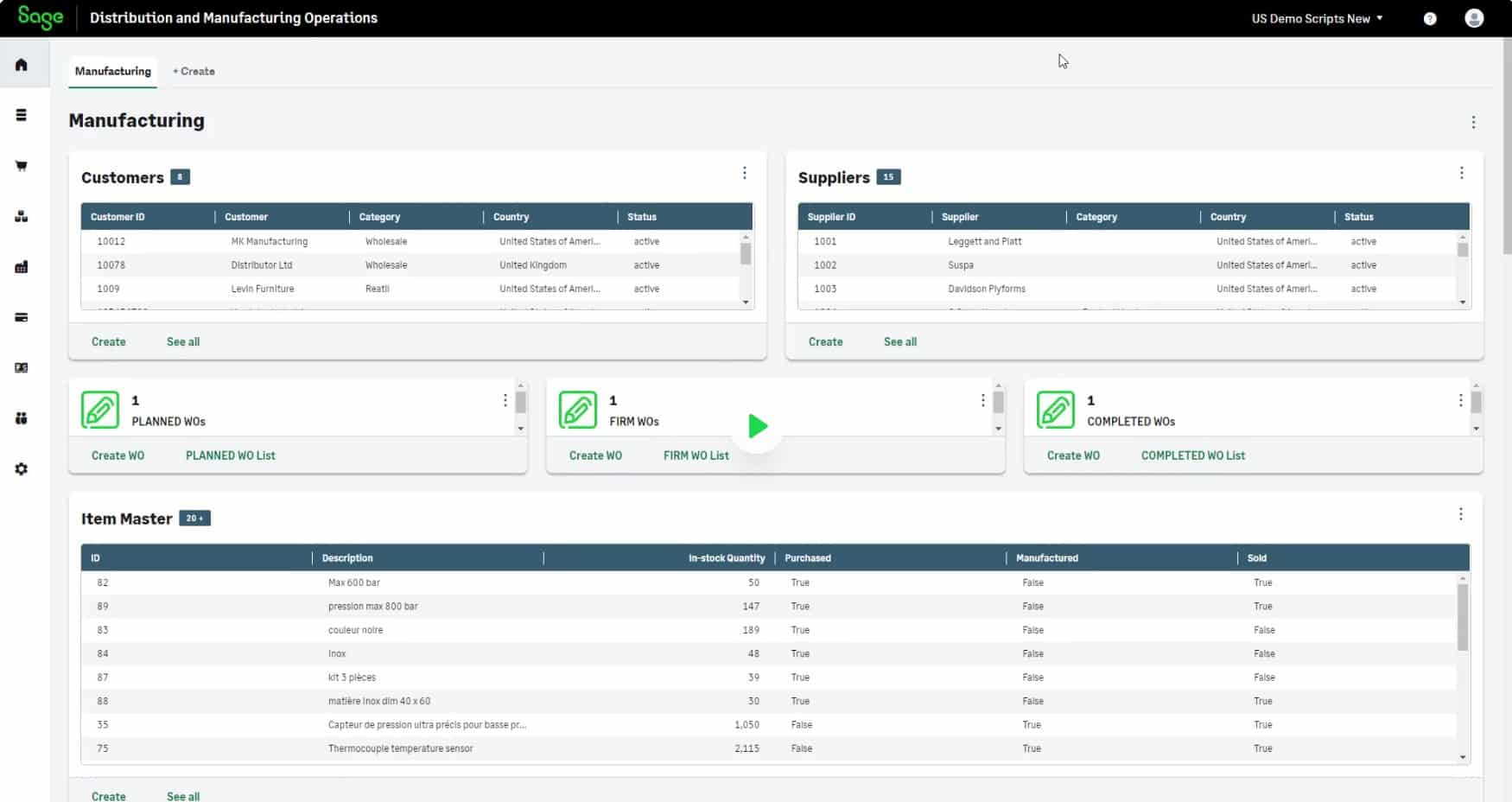Screen dimensions: 1512x802
Task: Select supplier row Leggett and Platt
Action: (x=1128, y=241)
